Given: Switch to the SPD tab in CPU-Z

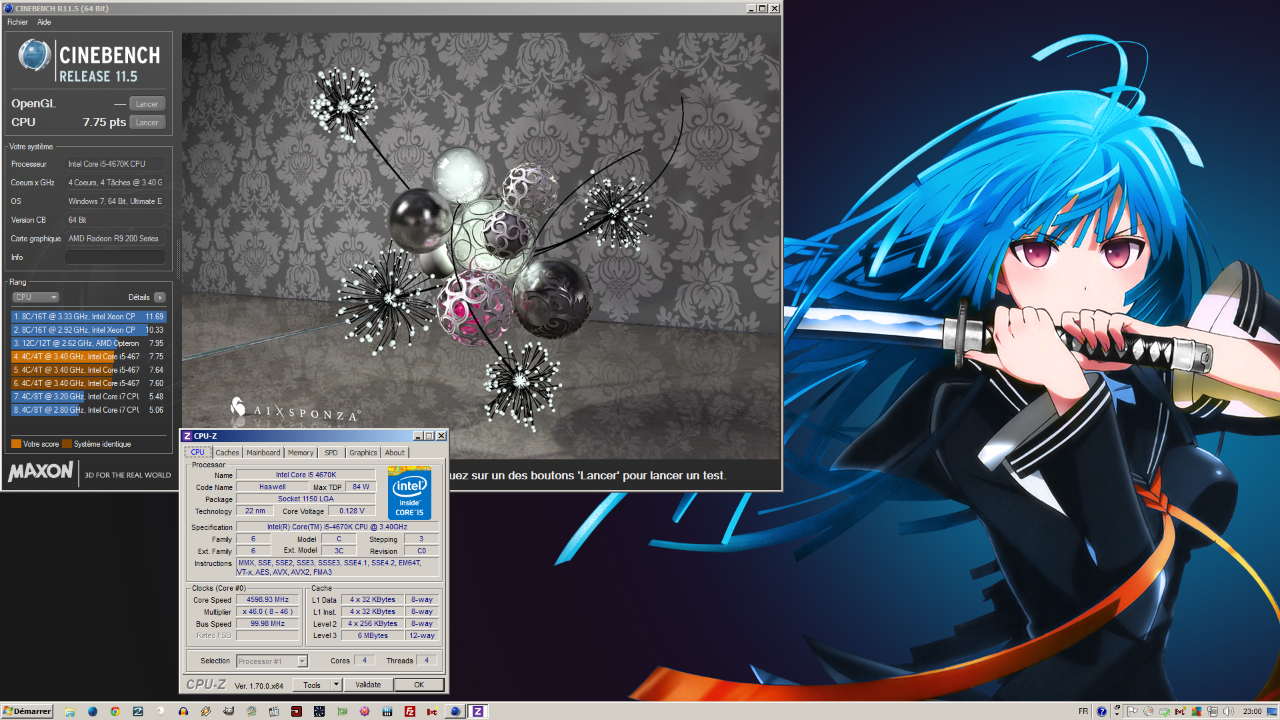Looking at the screenshot, I should tap(331, 452).
